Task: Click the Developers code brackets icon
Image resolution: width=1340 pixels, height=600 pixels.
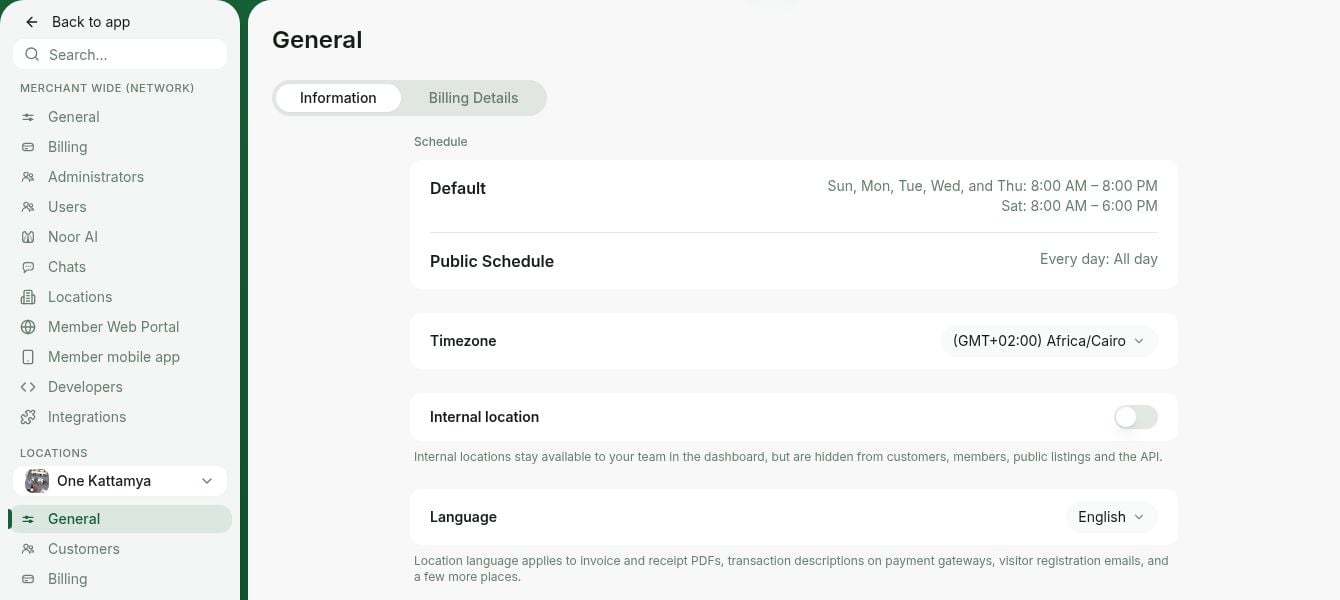Action: (28, 387)
